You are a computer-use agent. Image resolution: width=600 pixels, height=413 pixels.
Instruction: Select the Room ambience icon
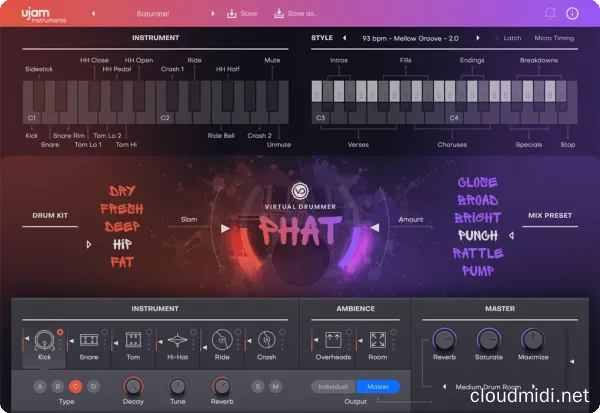(378, 340)
